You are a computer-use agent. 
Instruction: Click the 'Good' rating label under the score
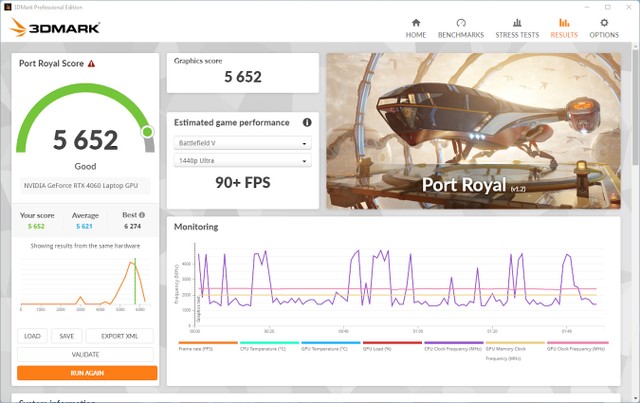(85, 166)
